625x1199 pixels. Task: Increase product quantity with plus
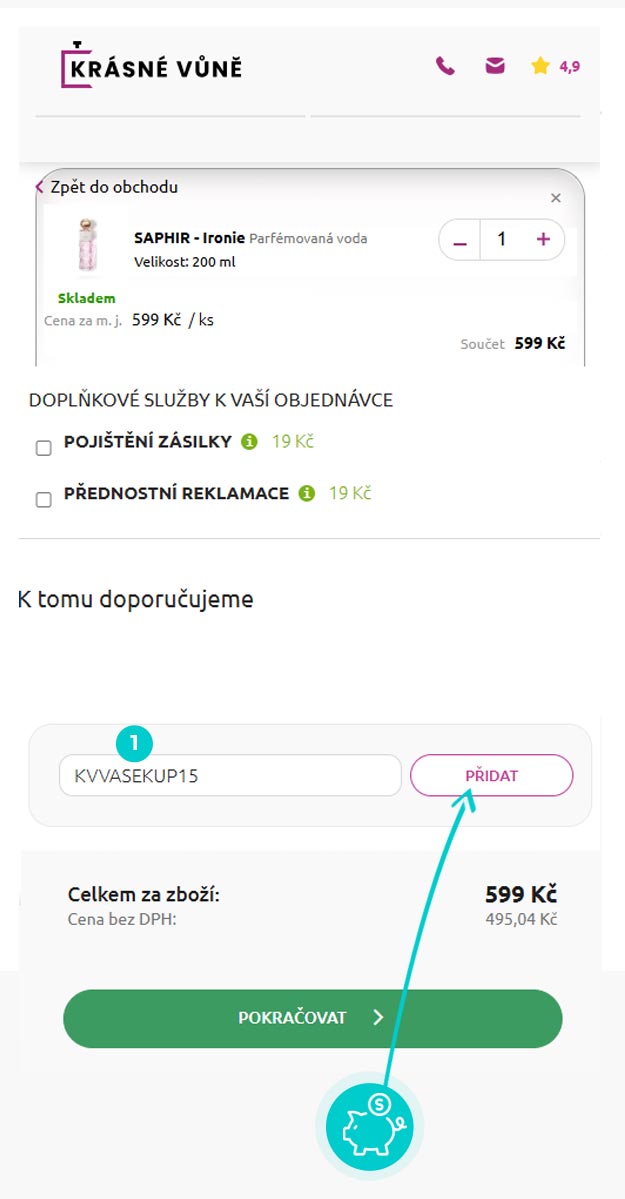click(x=543, y=240)
